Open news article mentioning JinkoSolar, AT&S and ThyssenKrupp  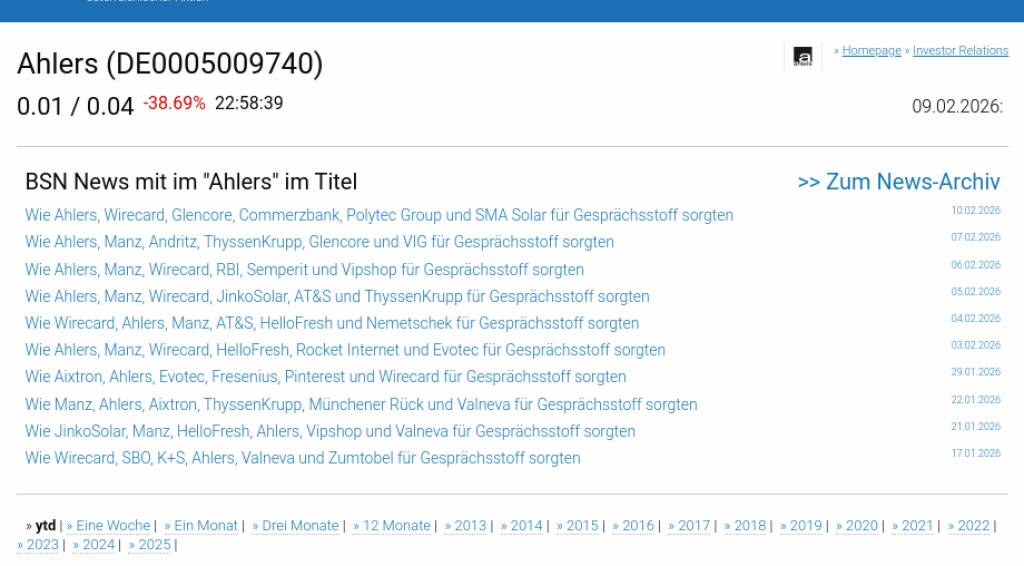[337, 297]
